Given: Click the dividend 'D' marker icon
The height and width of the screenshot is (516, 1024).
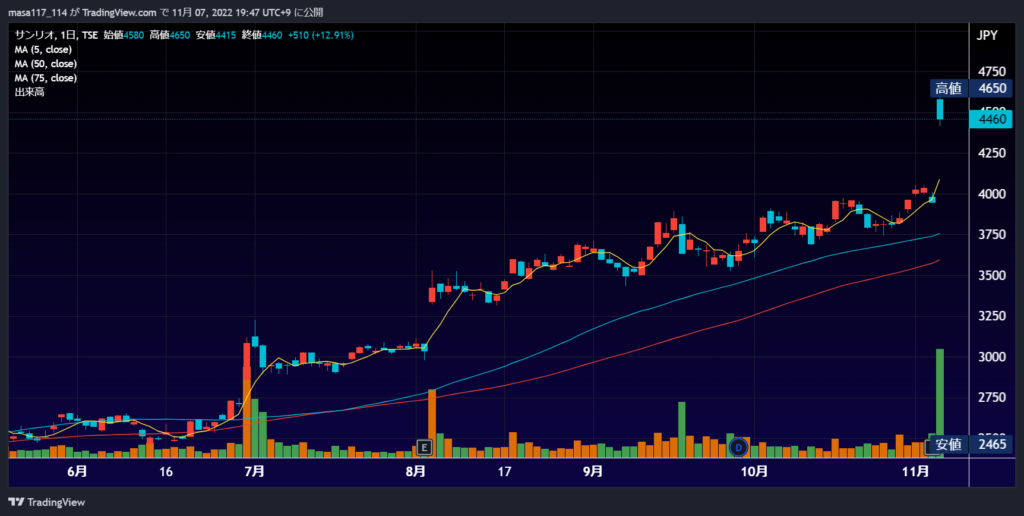Looking at the screenshot, I should [x=738, y=447].
